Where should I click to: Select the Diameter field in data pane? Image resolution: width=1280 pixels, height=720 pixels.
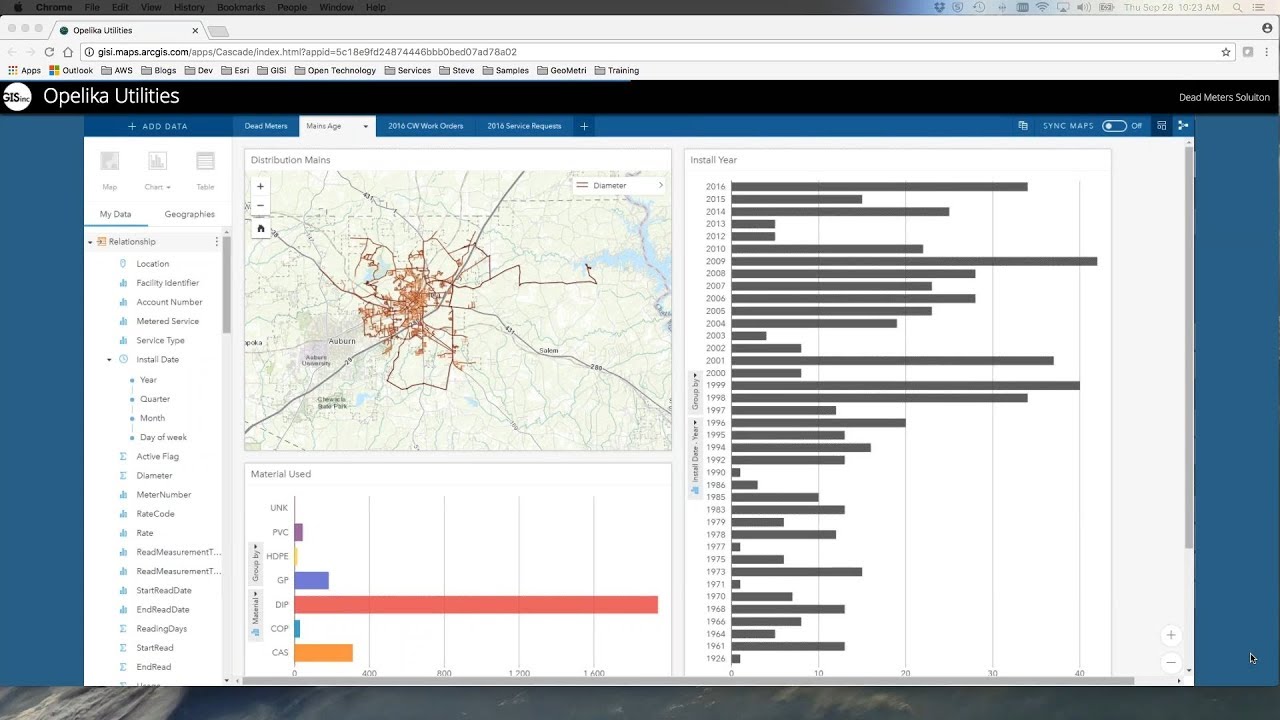pos(154,475)
